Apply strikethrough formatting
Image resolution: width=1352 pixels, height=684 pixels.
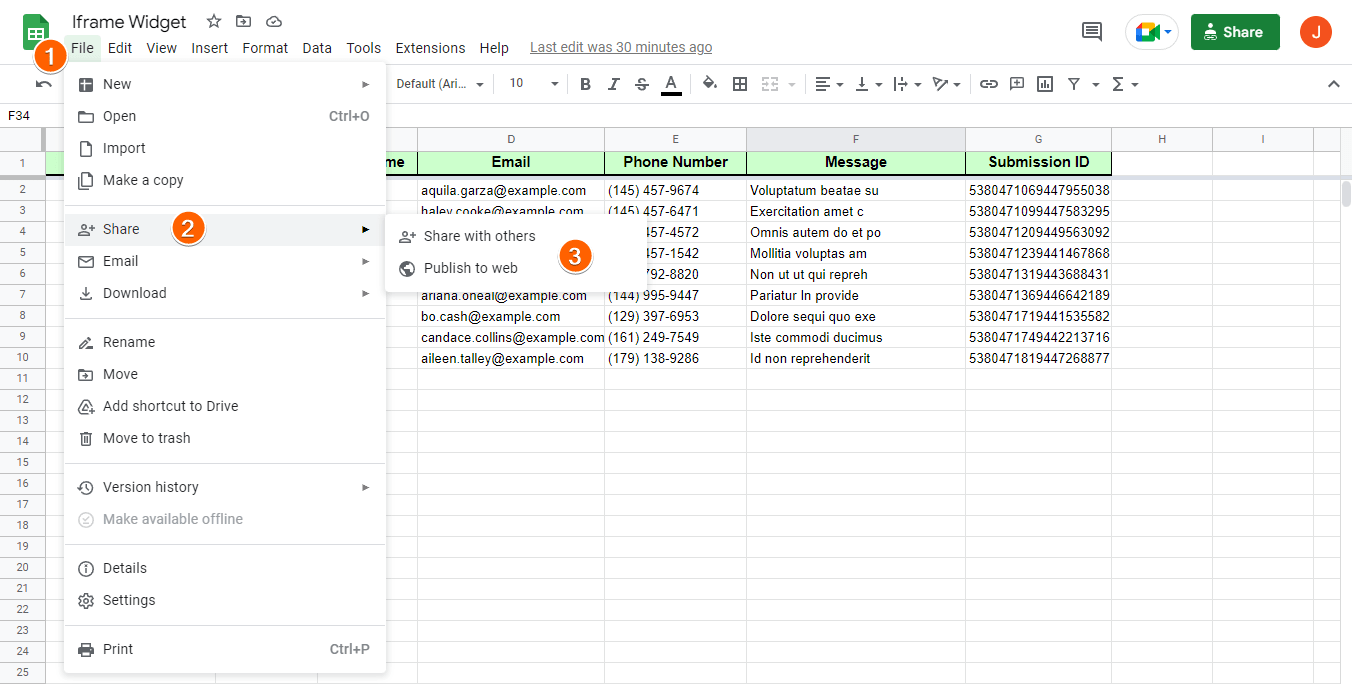642,84
